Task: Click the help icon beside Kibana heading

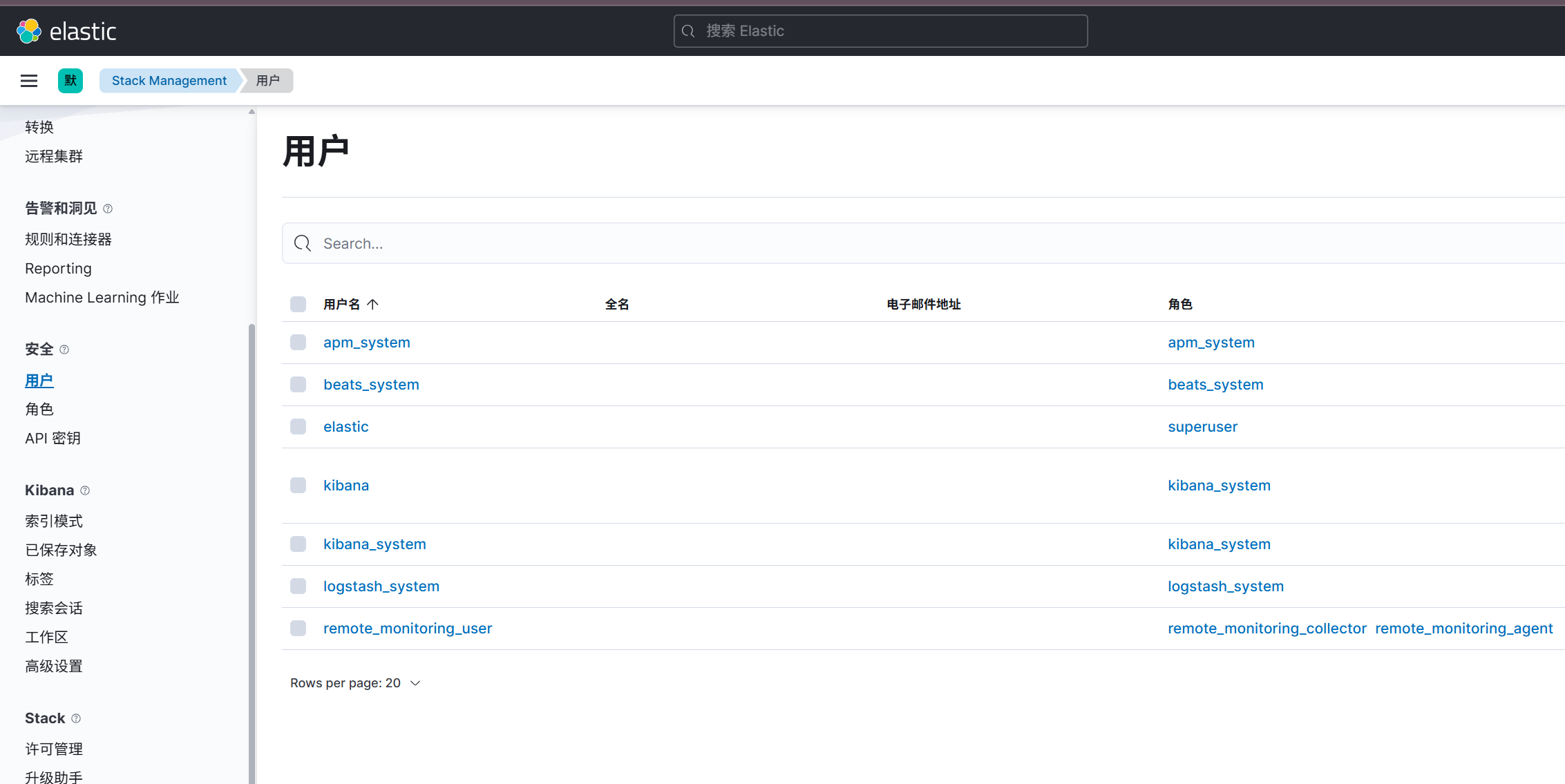Action: point(85,490)
